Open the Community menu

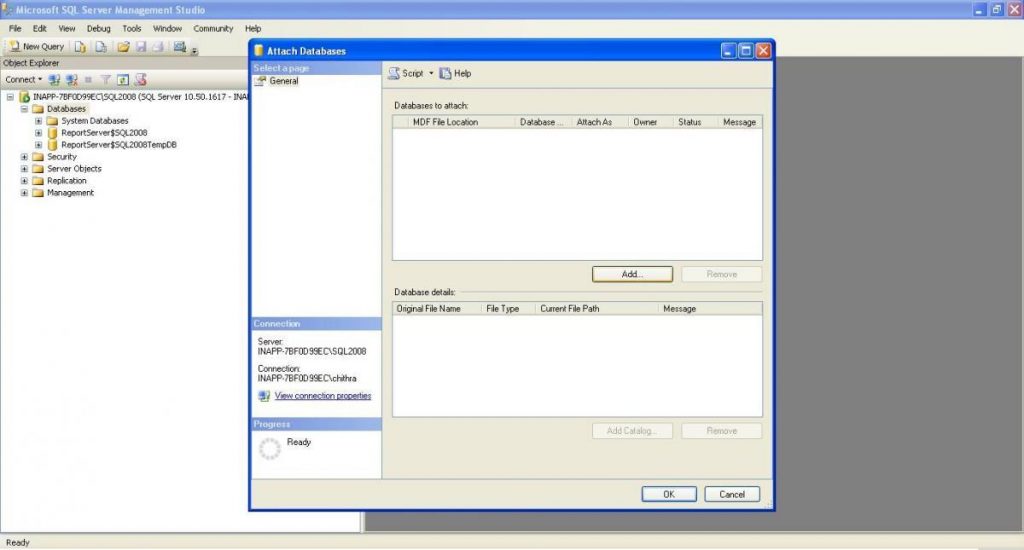(x=213, y=29)
